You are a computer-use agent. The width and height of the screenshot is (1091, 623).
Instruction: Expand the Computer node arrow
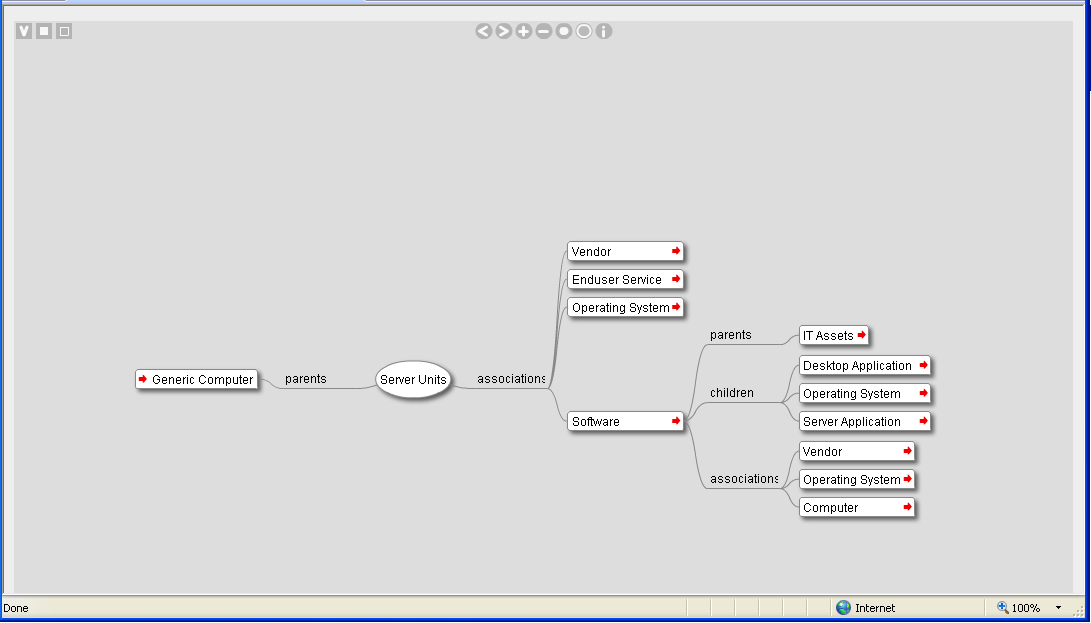907,507
